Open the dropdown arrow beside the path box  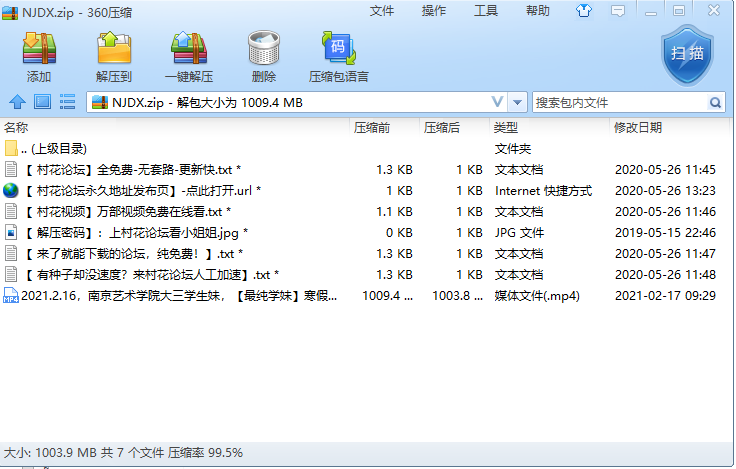pos(517,102)
